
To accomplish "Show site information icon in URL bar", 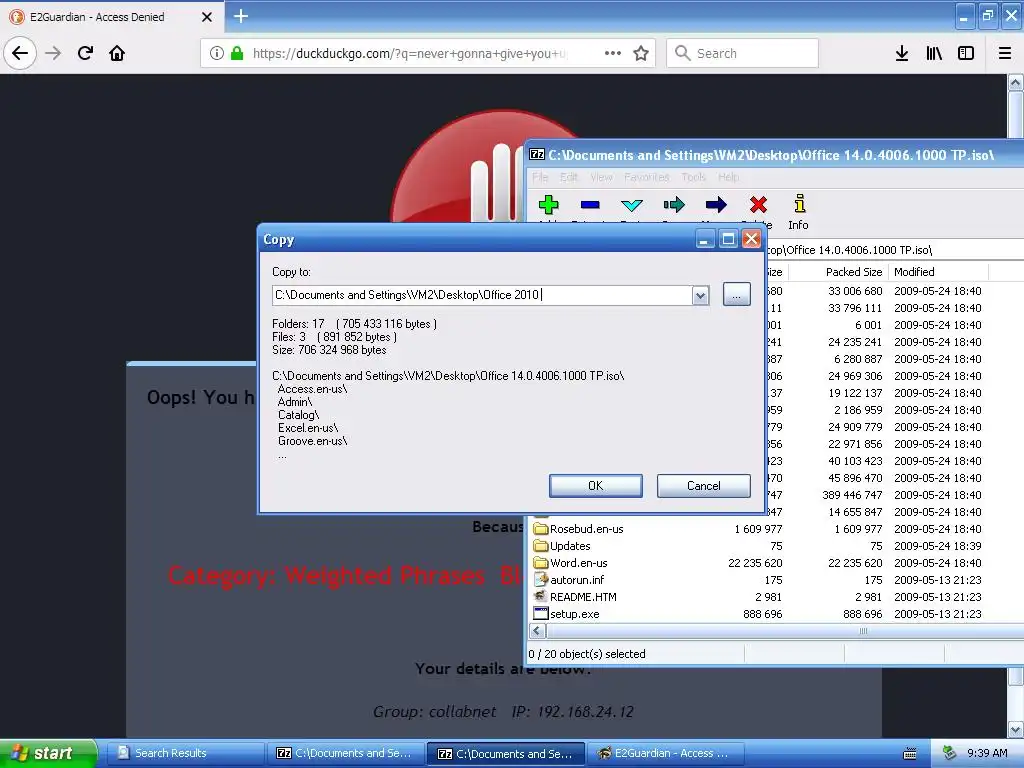I will click(x=217, y=53).
